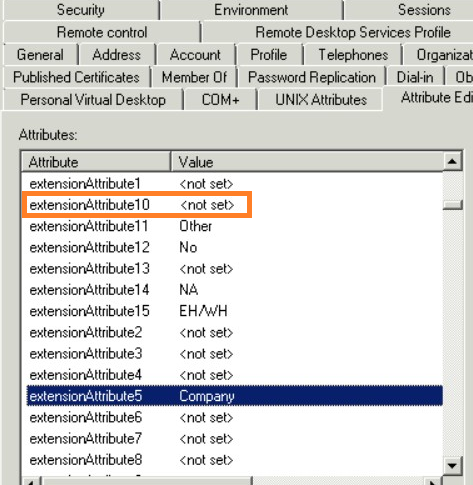
Task: Click the 'No' value of extensionAttribute12
Action: coord(188,248)
